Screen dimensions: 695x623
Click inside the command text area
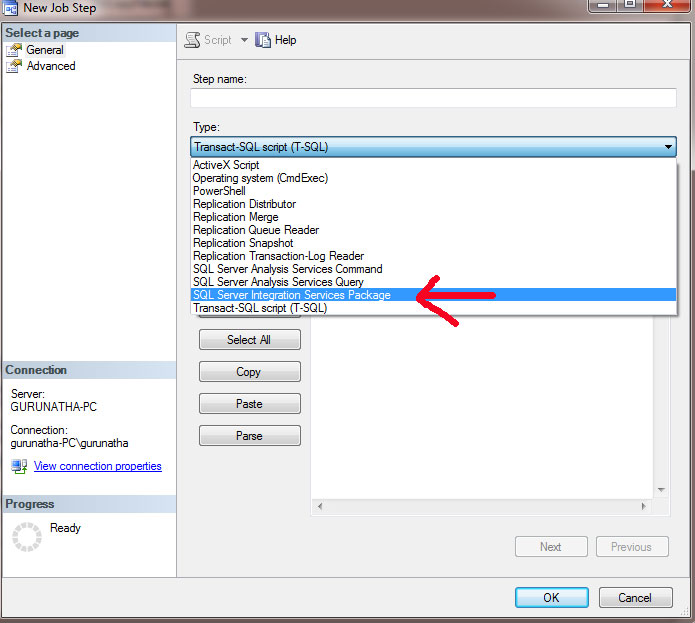pos(482,408)
